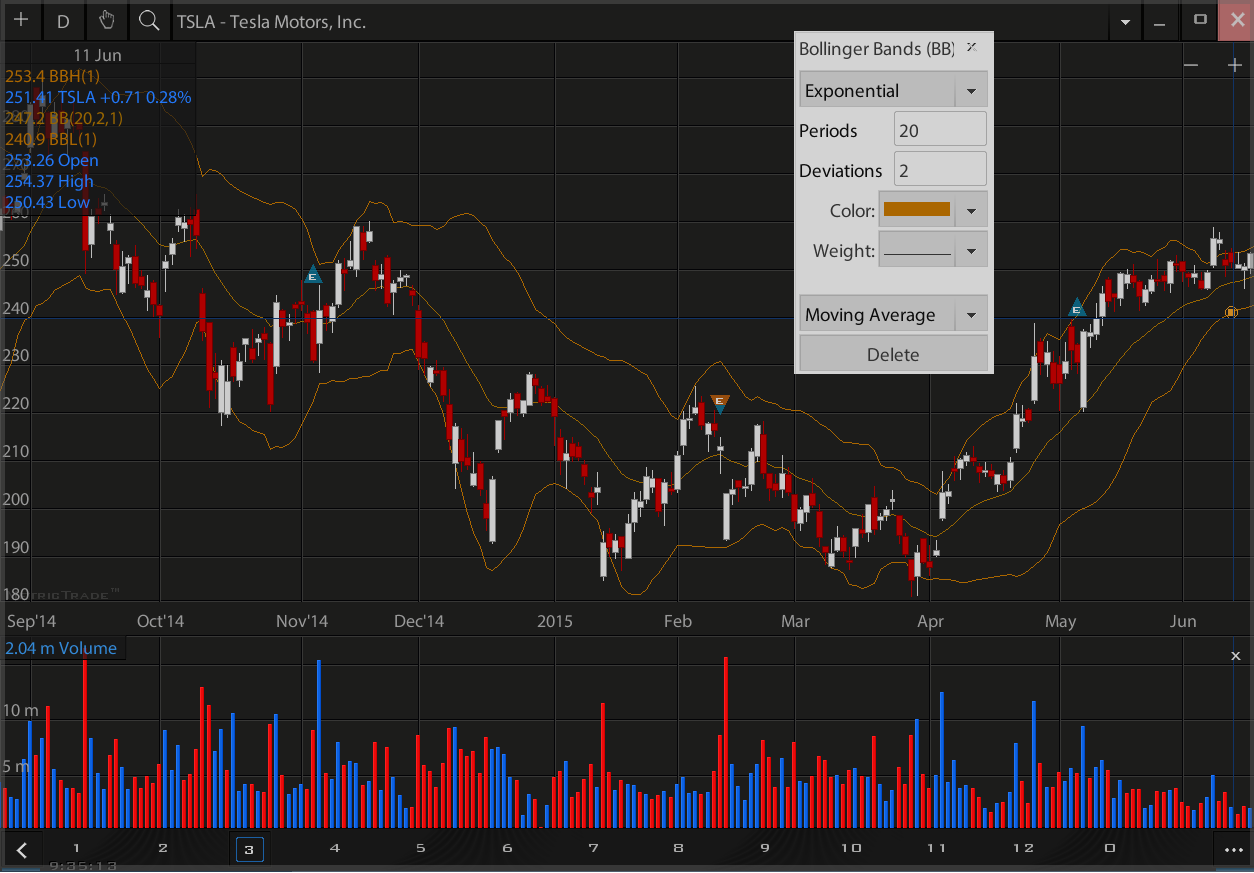Maximize the chart window
Viewport: 1254px width, 873px height.
click(1200, 21)
